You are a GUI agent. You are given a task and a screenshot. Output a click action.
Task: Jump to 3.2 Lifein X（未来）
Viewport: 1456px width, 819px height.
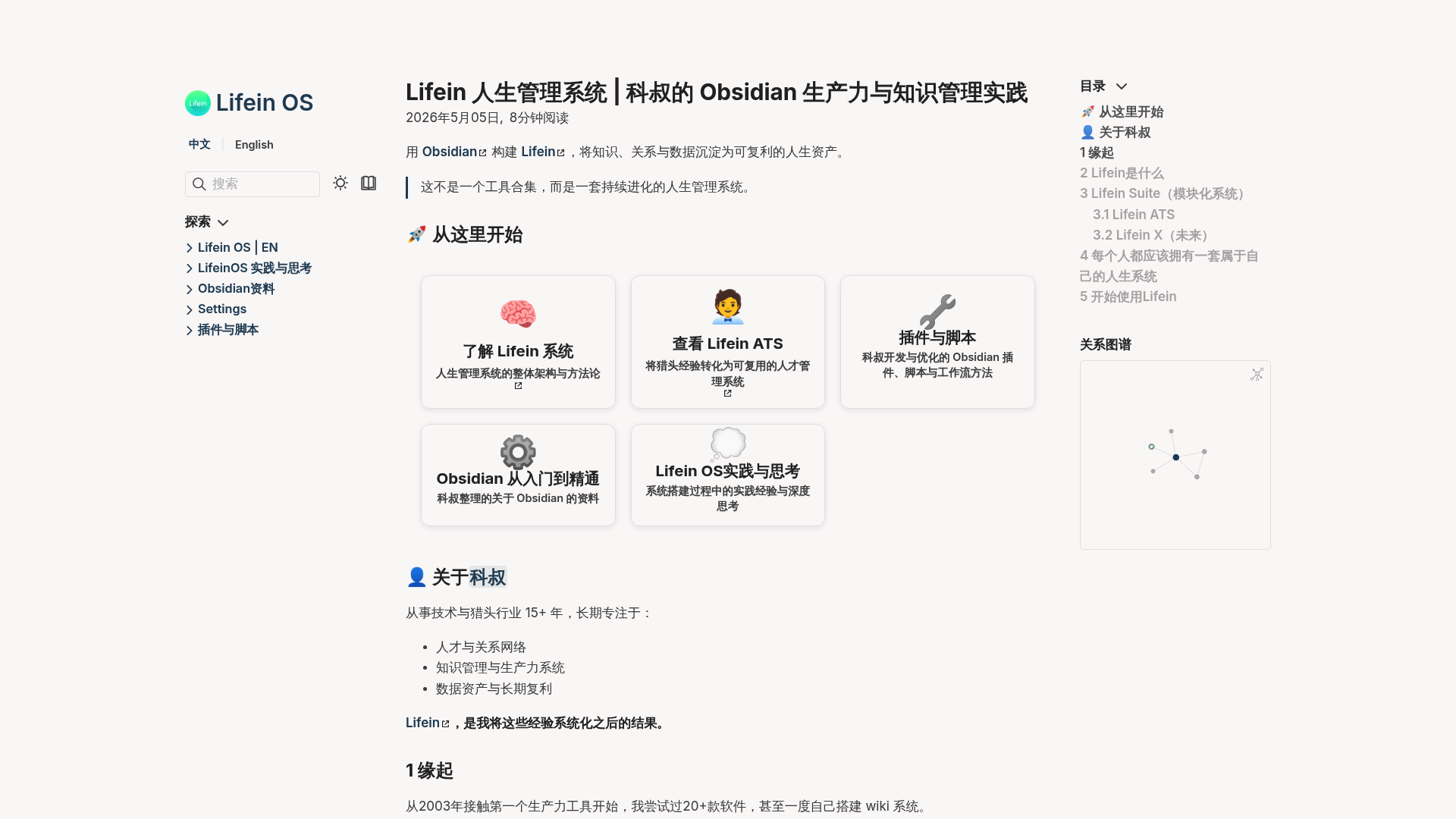(x=1153, y=235)
